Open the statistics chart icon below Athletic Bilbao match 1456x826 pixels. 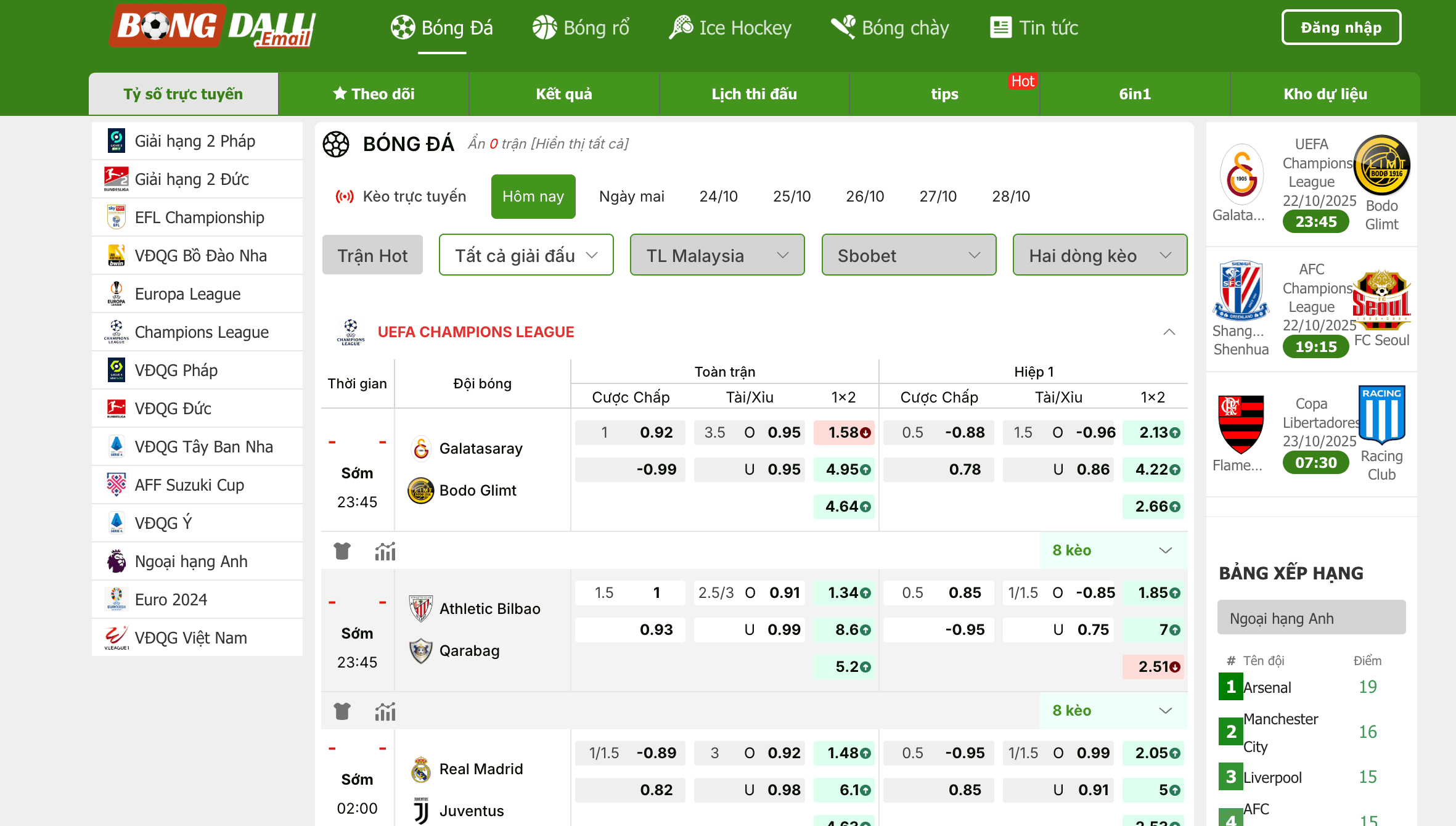coord(385,711)
